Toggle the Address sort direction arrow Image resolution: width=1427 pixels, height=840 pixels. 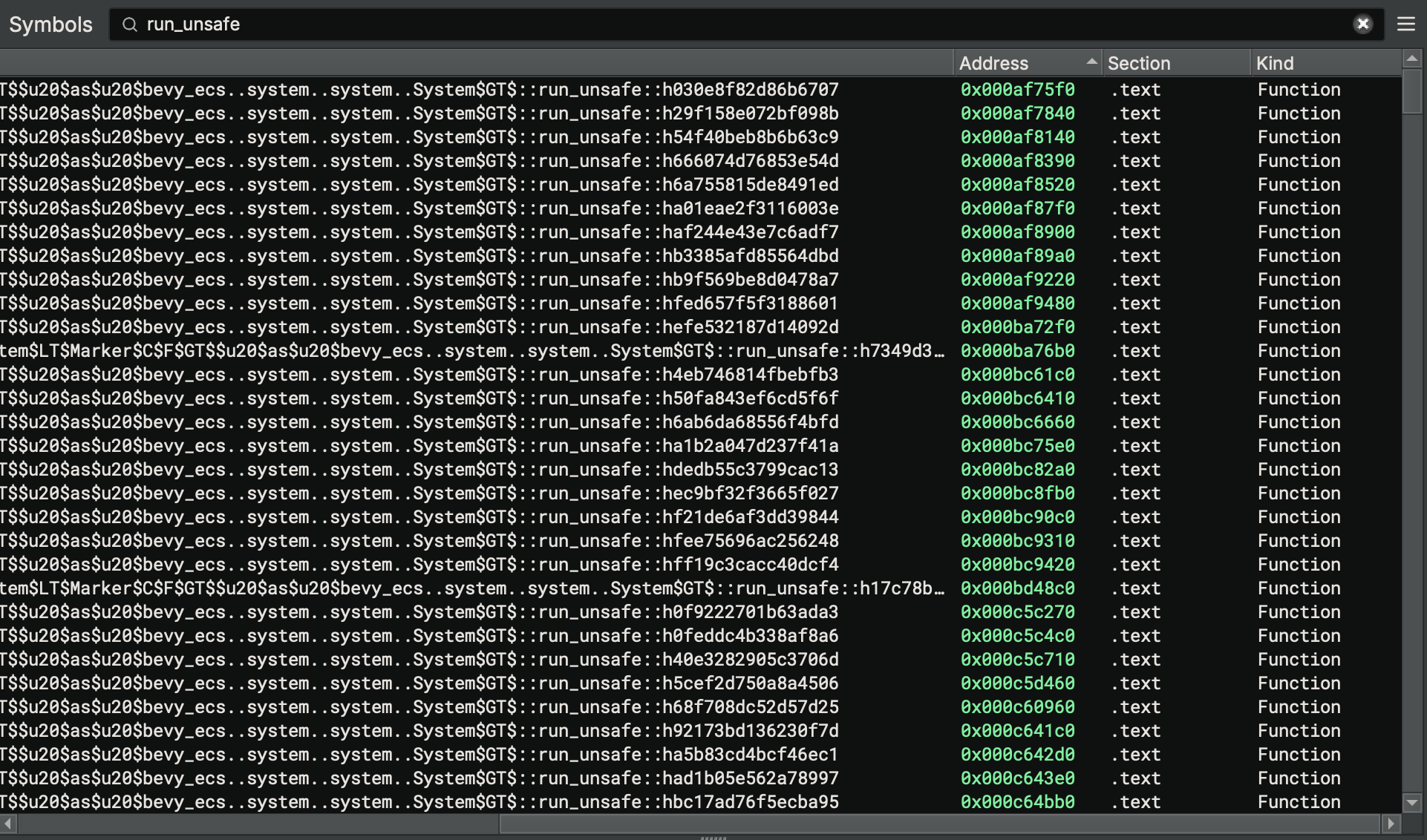click(1091, 62)
